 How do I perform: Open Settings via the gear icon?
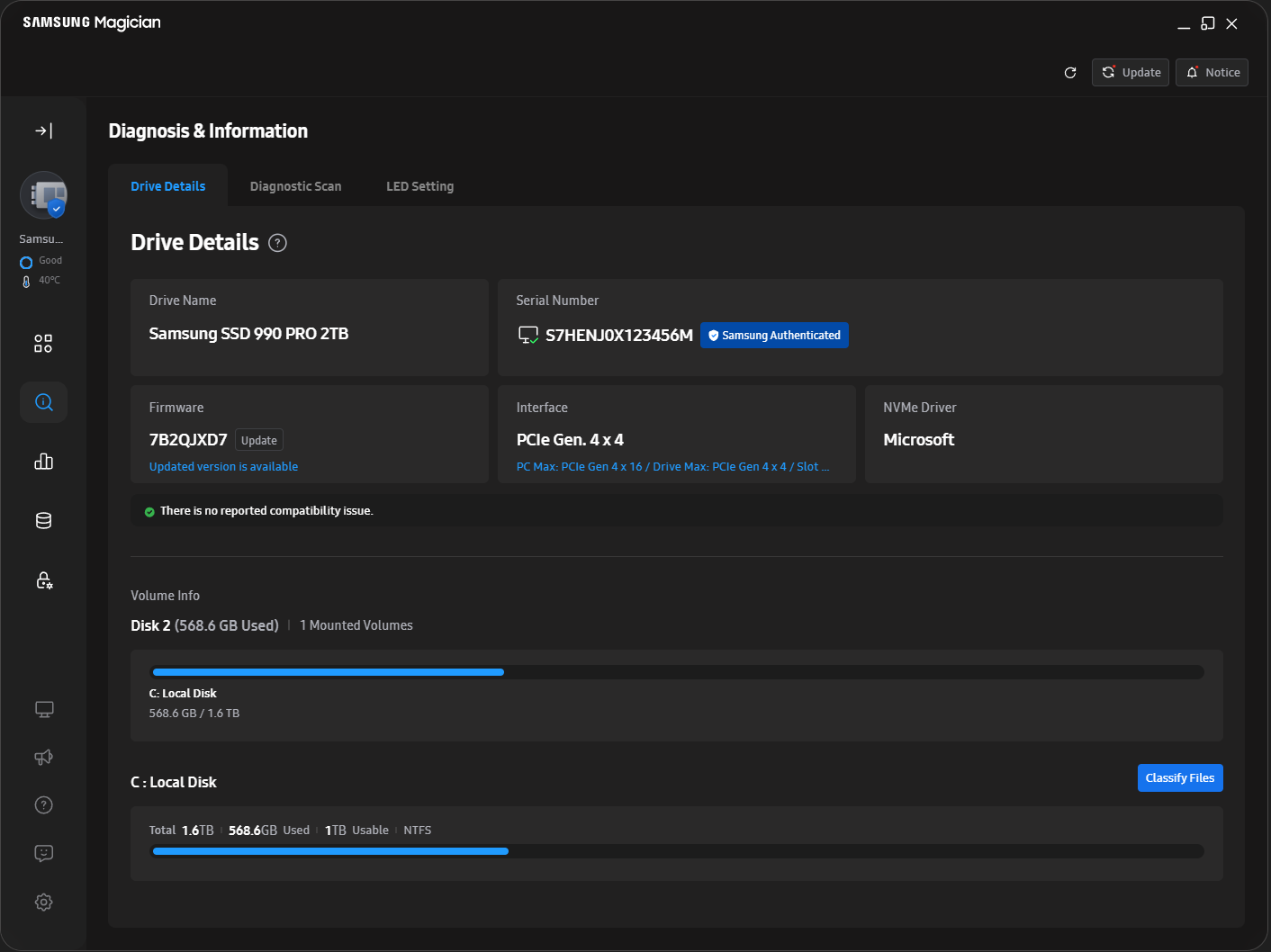43,902
